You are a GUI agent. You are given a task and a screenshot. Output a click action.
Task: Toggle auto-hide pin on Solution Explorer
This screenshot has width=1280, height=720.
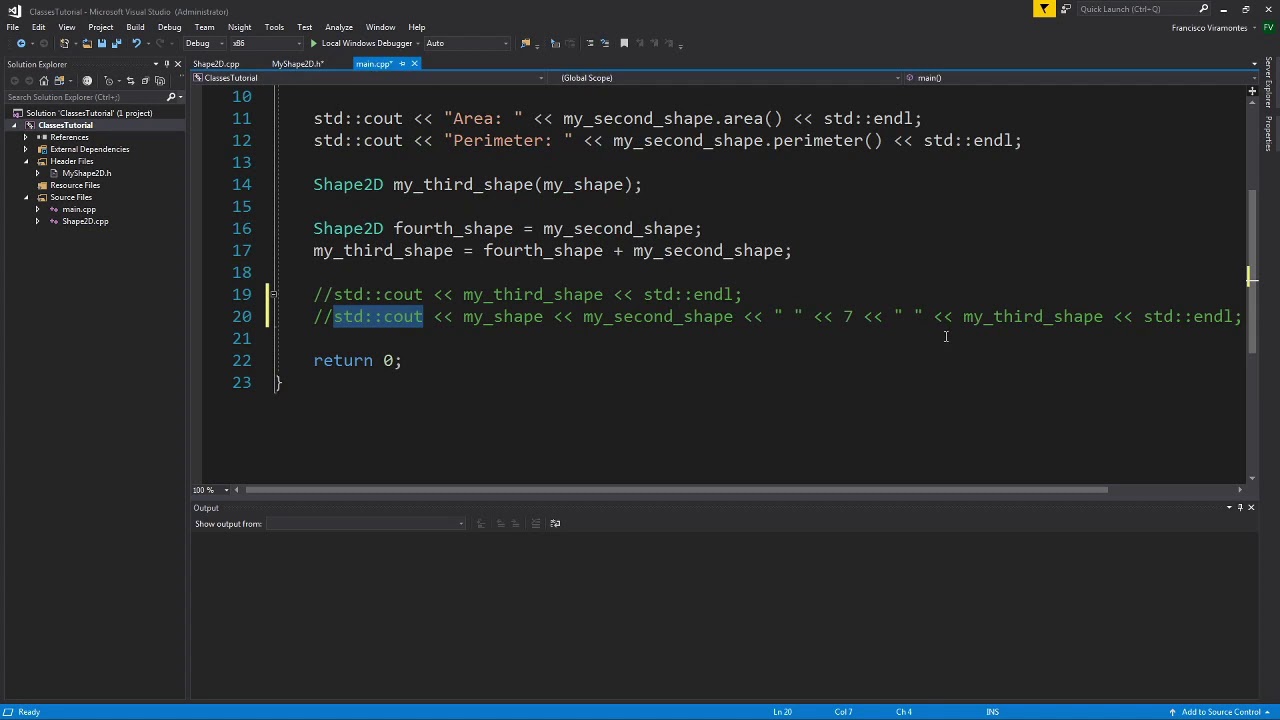167,64
